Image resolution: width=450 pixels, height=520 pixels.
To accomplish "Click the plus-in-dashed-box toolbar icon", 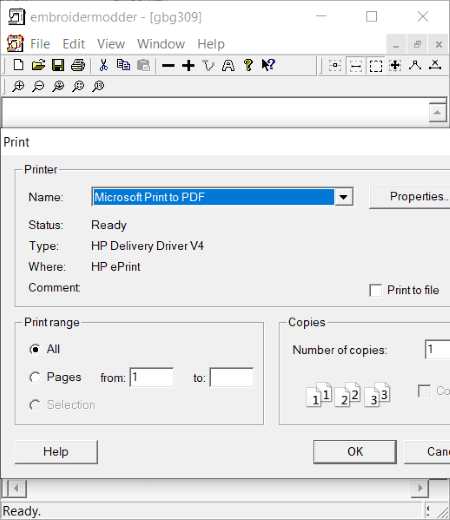I will 395,65.
